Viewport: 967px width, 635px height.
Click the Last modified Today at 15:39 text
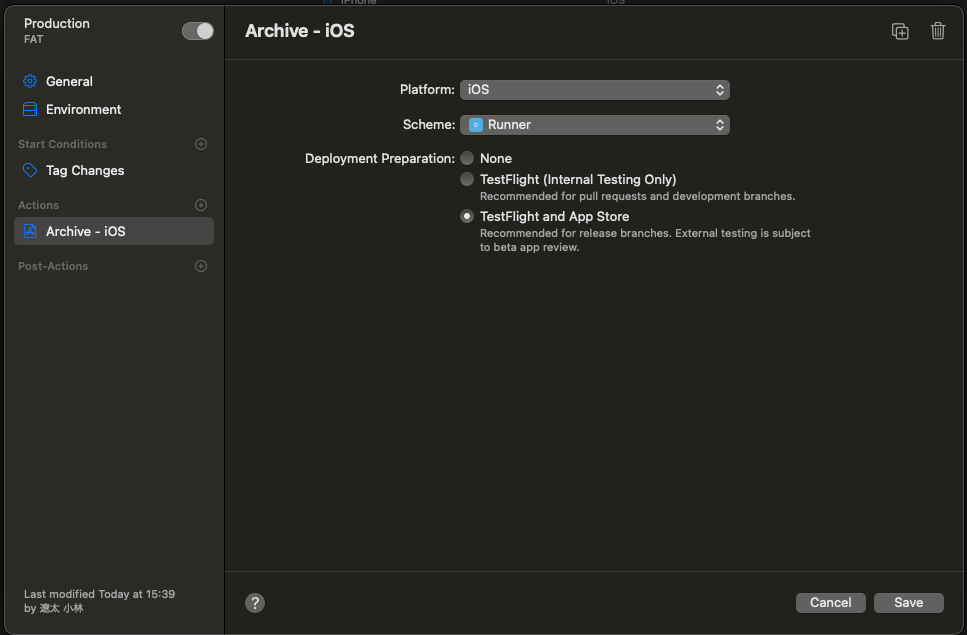pyautogui.click(x=99, y=594)
